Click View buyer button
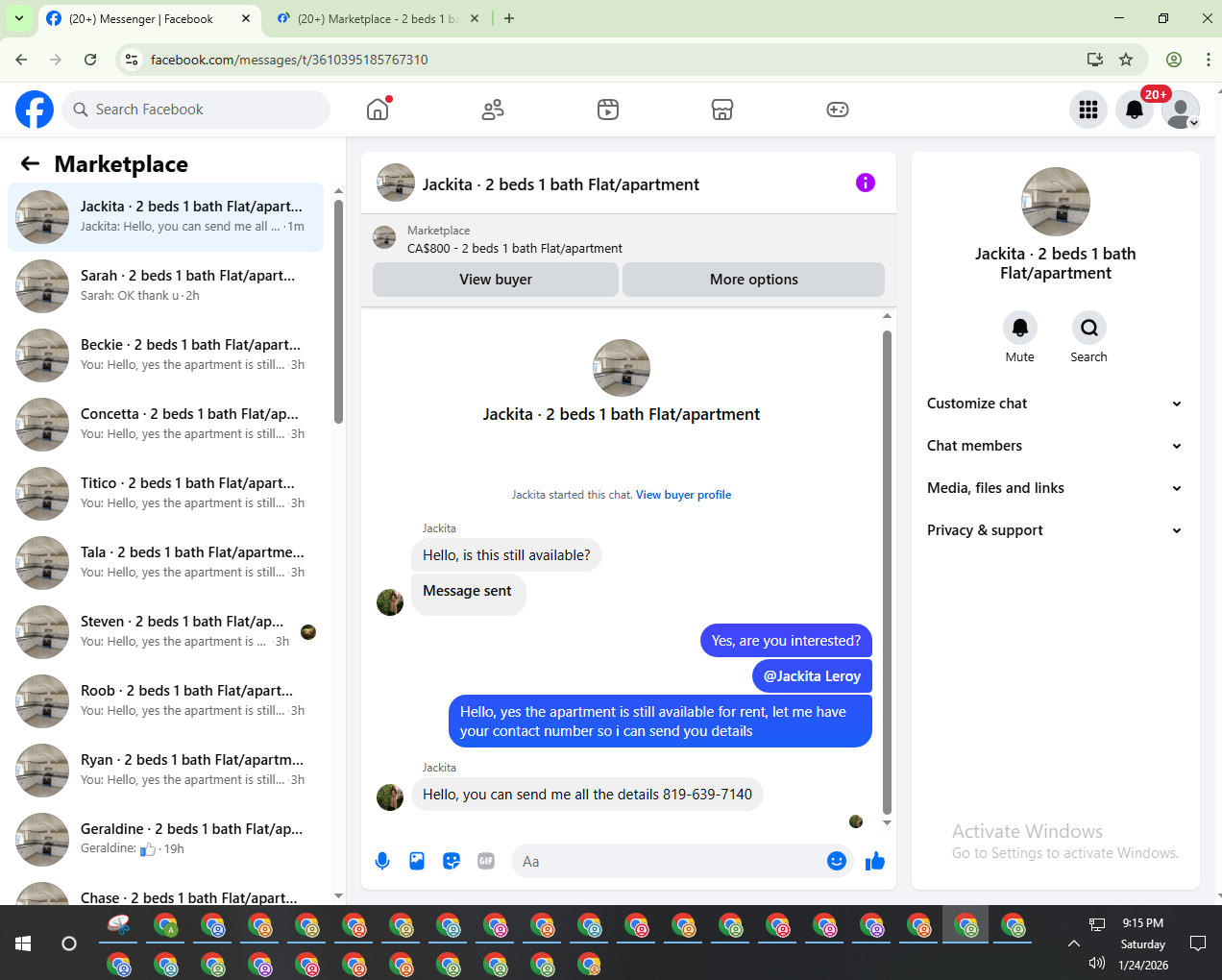The image size is (1222, 980). 496,280
